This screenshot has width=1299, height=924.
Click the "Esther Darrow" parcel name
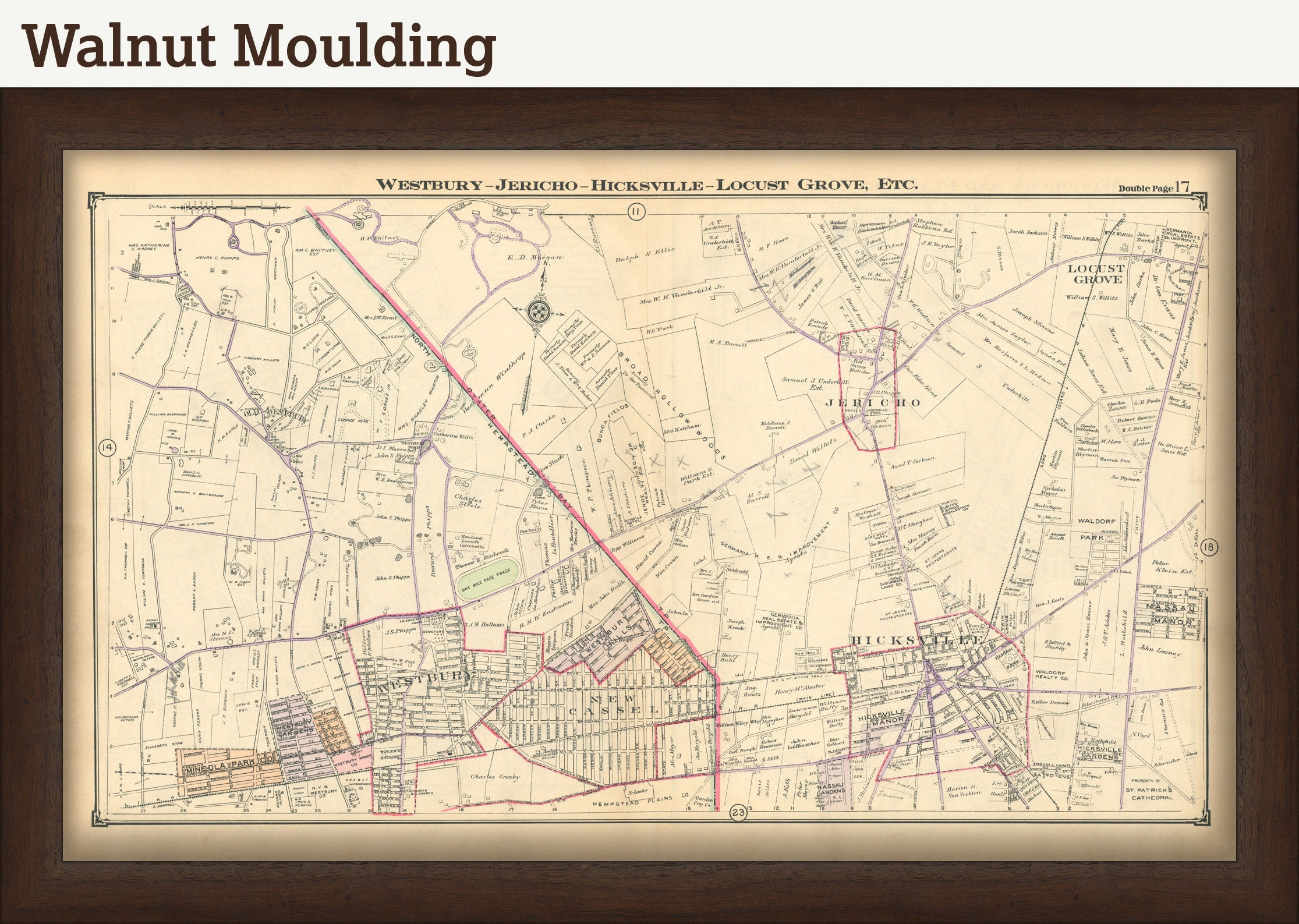pyautogui.click(x=1050, y=702)
